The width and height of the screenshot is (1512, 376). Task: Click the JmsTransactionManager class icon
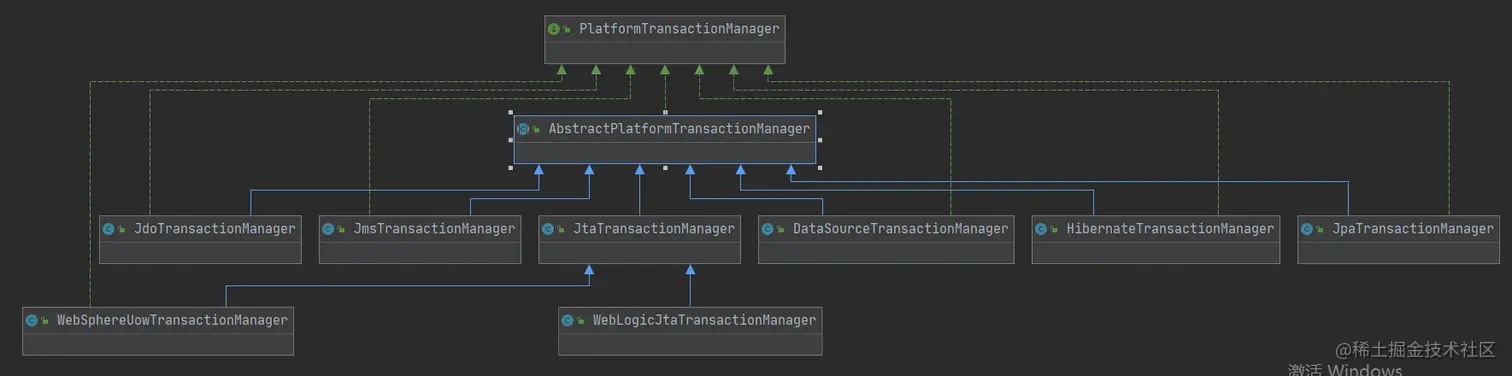point(329,229)
